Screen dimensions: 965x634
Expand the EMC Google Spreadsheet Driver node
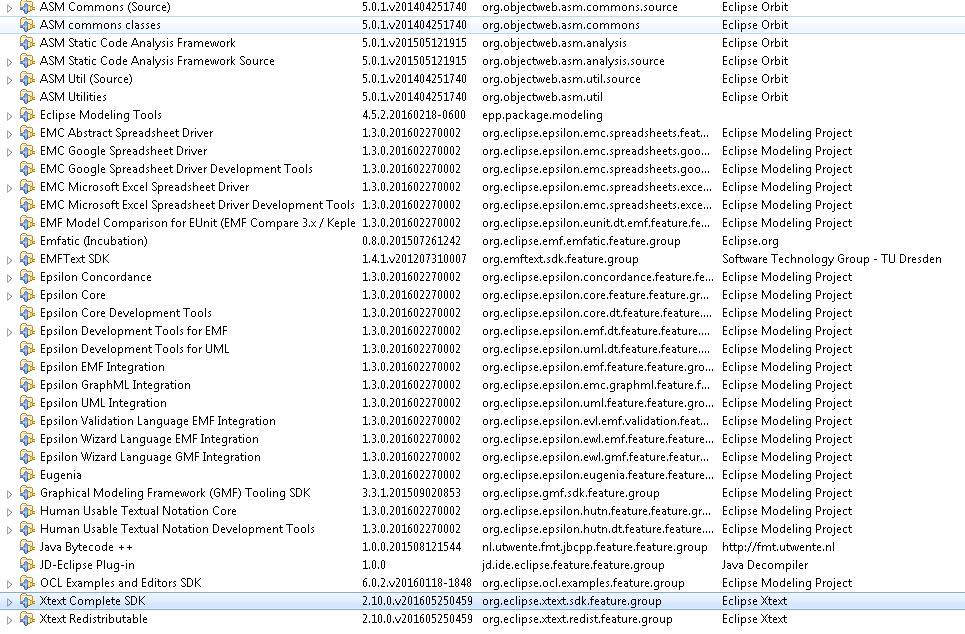(9, 152)
